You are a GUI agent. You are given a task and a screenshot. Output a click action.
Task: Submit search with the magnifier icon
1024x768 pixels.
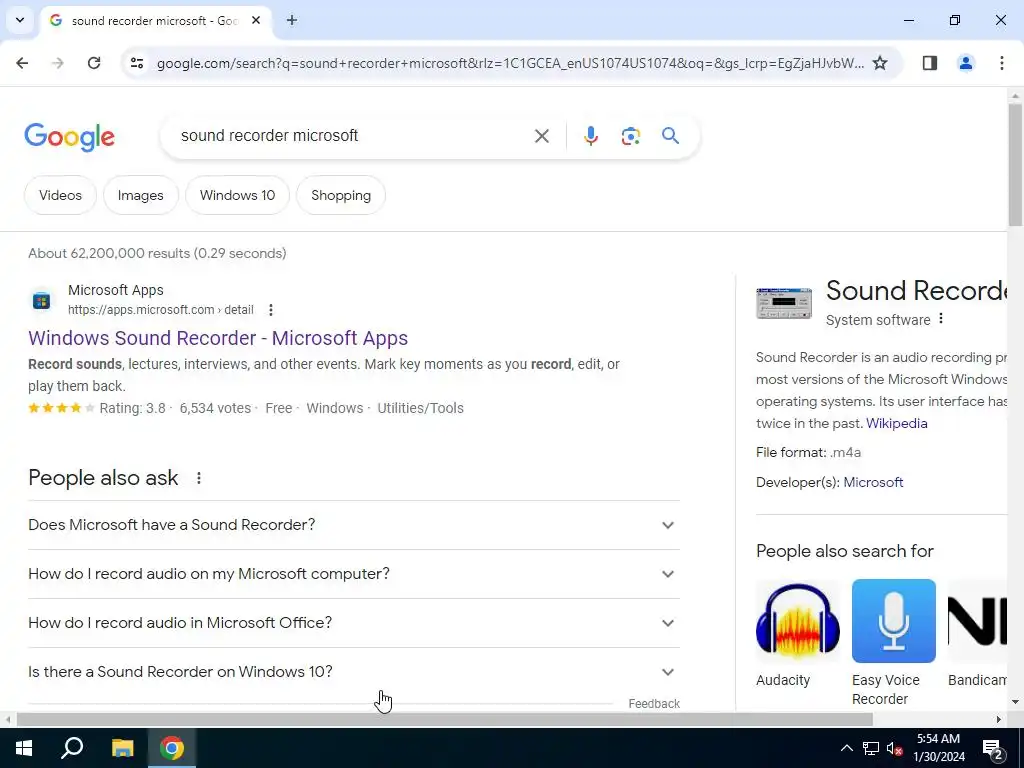point(670,136)
